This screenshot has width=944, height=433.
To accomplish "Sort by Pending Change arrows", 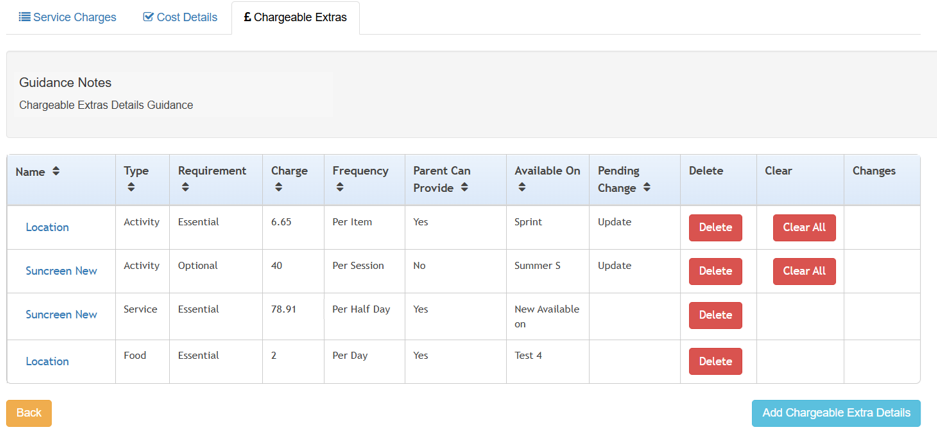I will (647, 188).
